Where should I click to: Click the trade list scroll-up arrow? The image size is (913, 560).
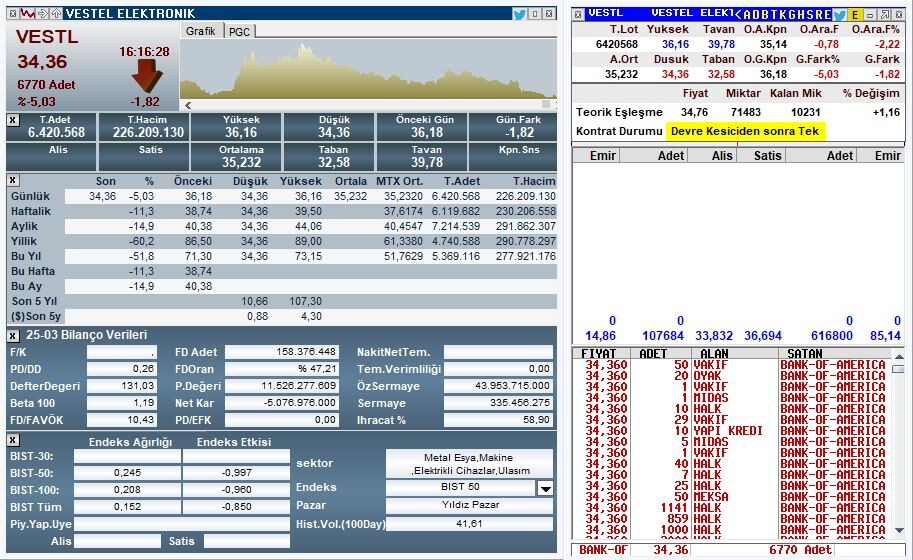[x=899, y=356]
